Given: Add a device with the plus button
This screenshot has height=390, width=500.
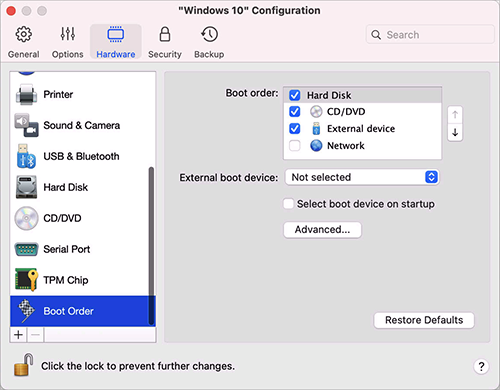Looking at the screenshot, I should [x=19, y=334].
